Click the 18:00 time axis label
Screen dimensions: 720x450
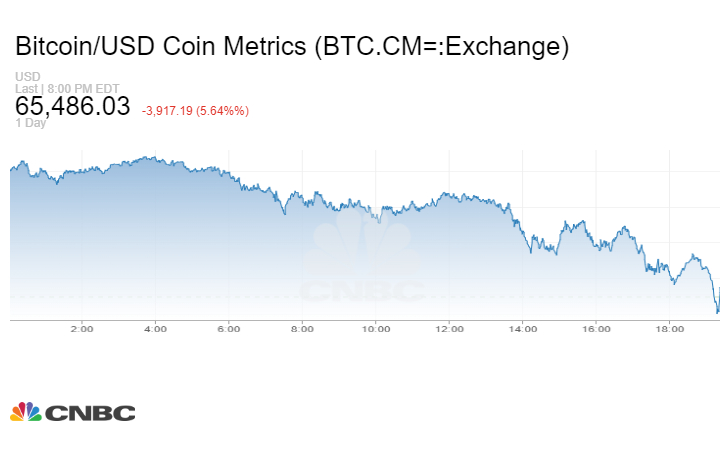(x=670, y=328)
